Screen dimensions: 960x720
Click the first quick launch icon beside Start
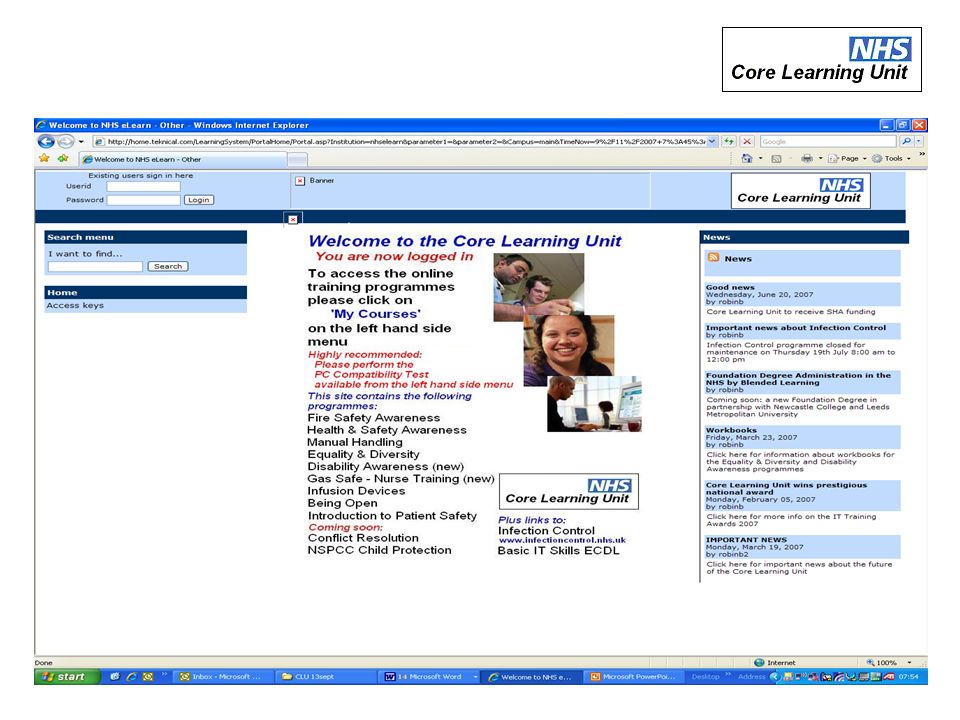pos(114,677)
